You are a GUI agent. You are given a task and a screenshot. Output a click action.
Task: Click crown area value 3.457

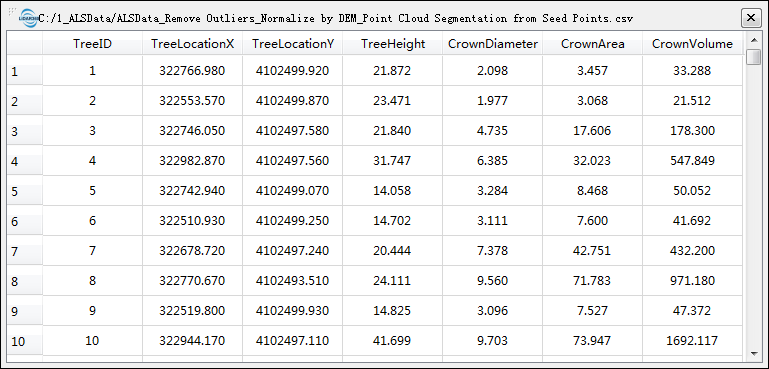[592, 71]
